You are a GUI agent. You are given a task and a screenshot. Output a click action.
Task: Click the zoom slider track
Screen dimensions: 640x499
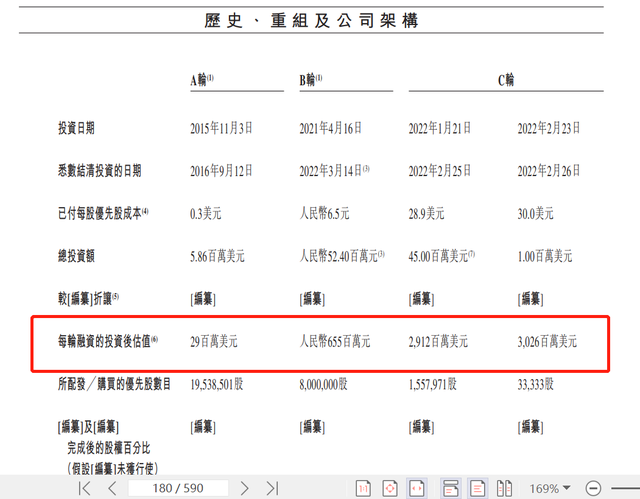pyautogui.click(x=625, y=488)
